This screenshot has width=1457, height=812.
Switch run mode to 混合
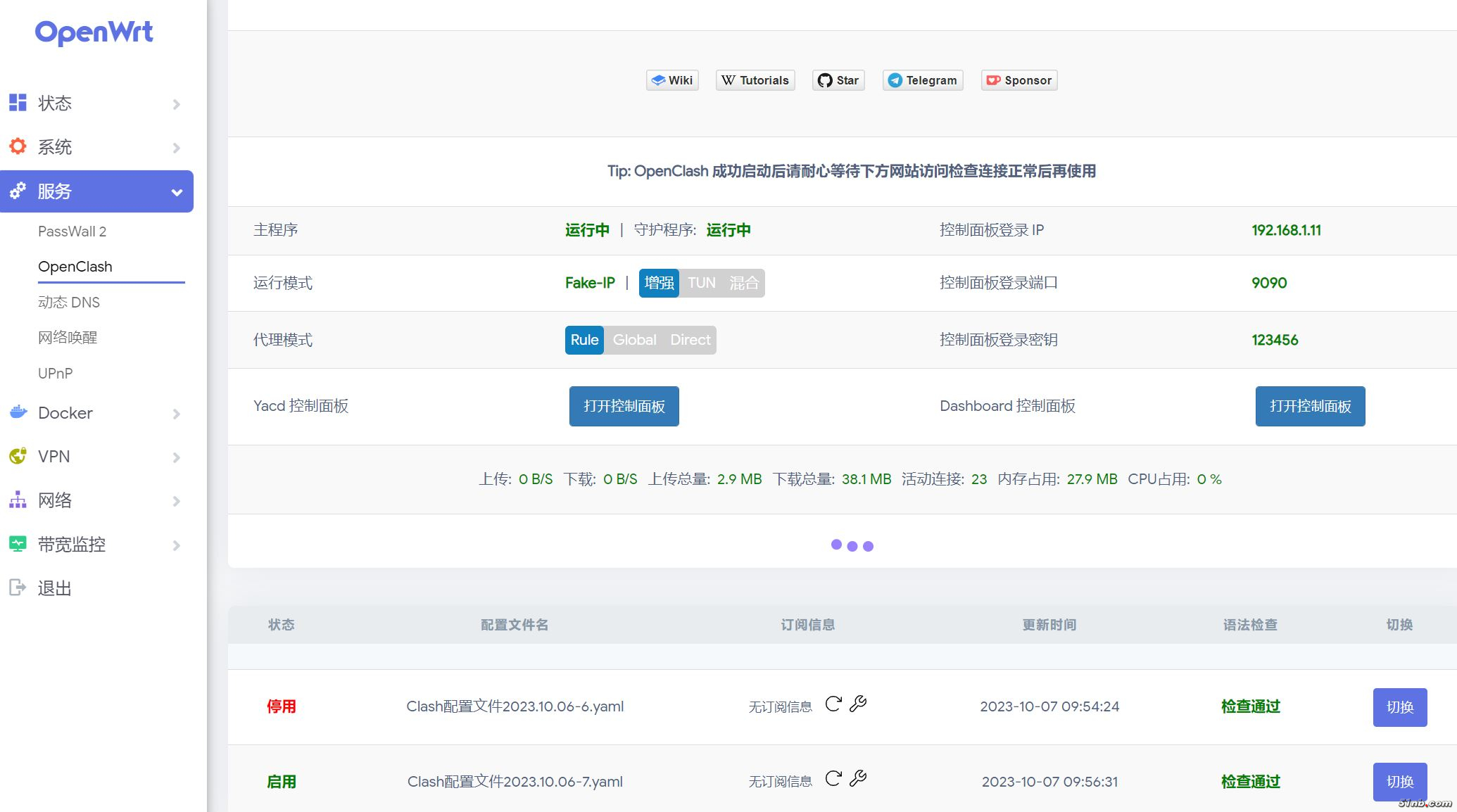pyautogui.click(x=744, y=283)
